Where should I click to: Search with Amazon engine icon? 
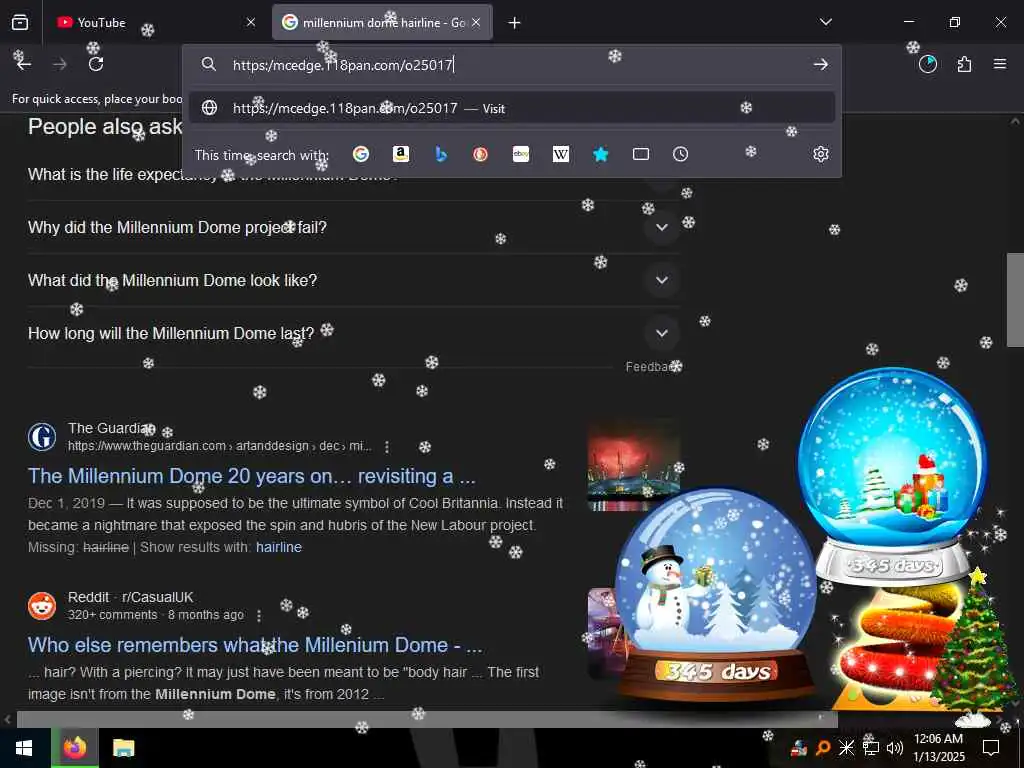(x=401, y=154)
